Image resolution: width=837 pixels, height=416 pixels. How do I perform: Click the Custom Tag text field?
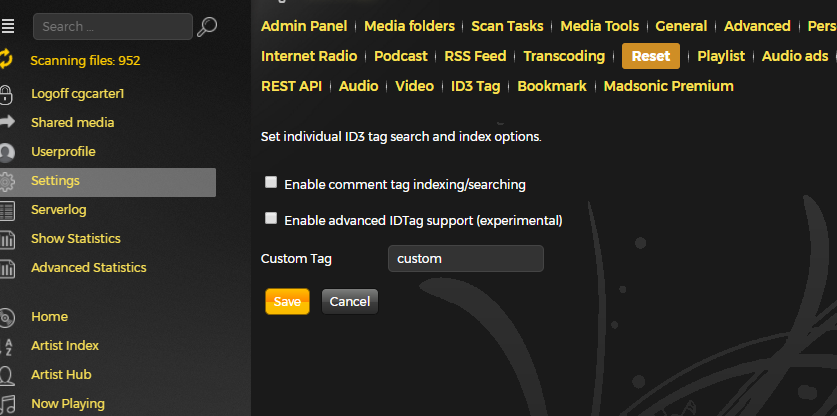tap(465, 259)
